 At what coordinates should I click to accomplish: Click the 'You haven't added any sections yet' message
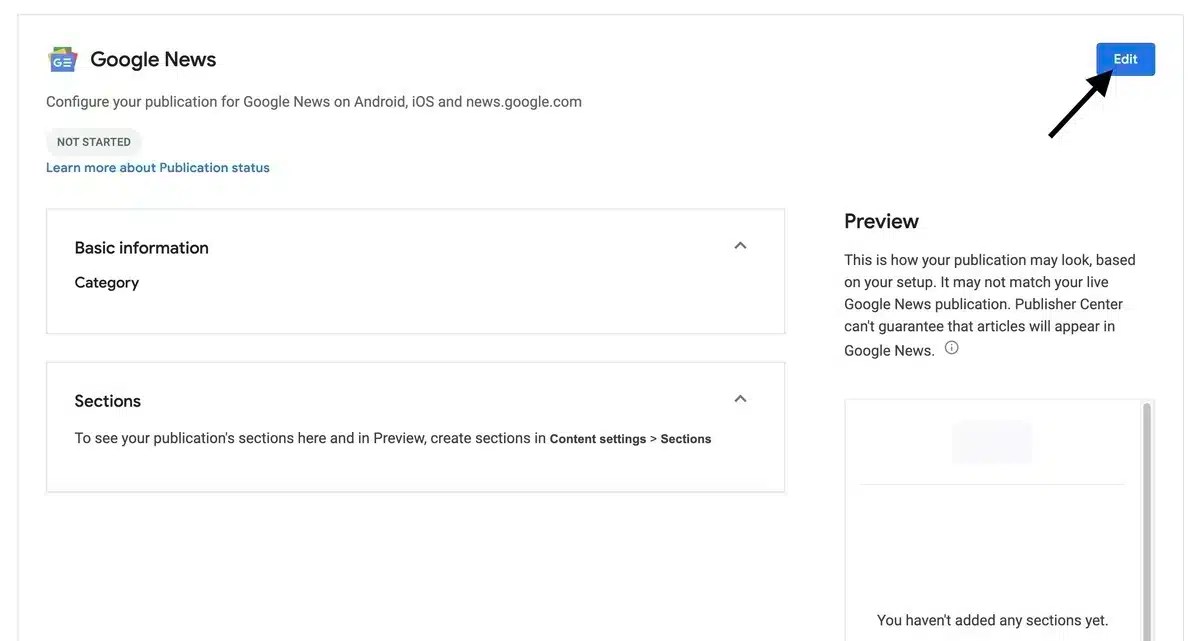993,619
